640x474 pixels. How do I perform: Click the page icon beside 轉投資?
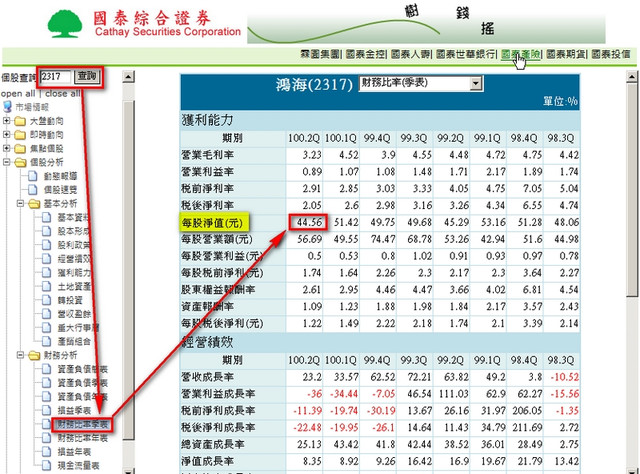[47, 300]
